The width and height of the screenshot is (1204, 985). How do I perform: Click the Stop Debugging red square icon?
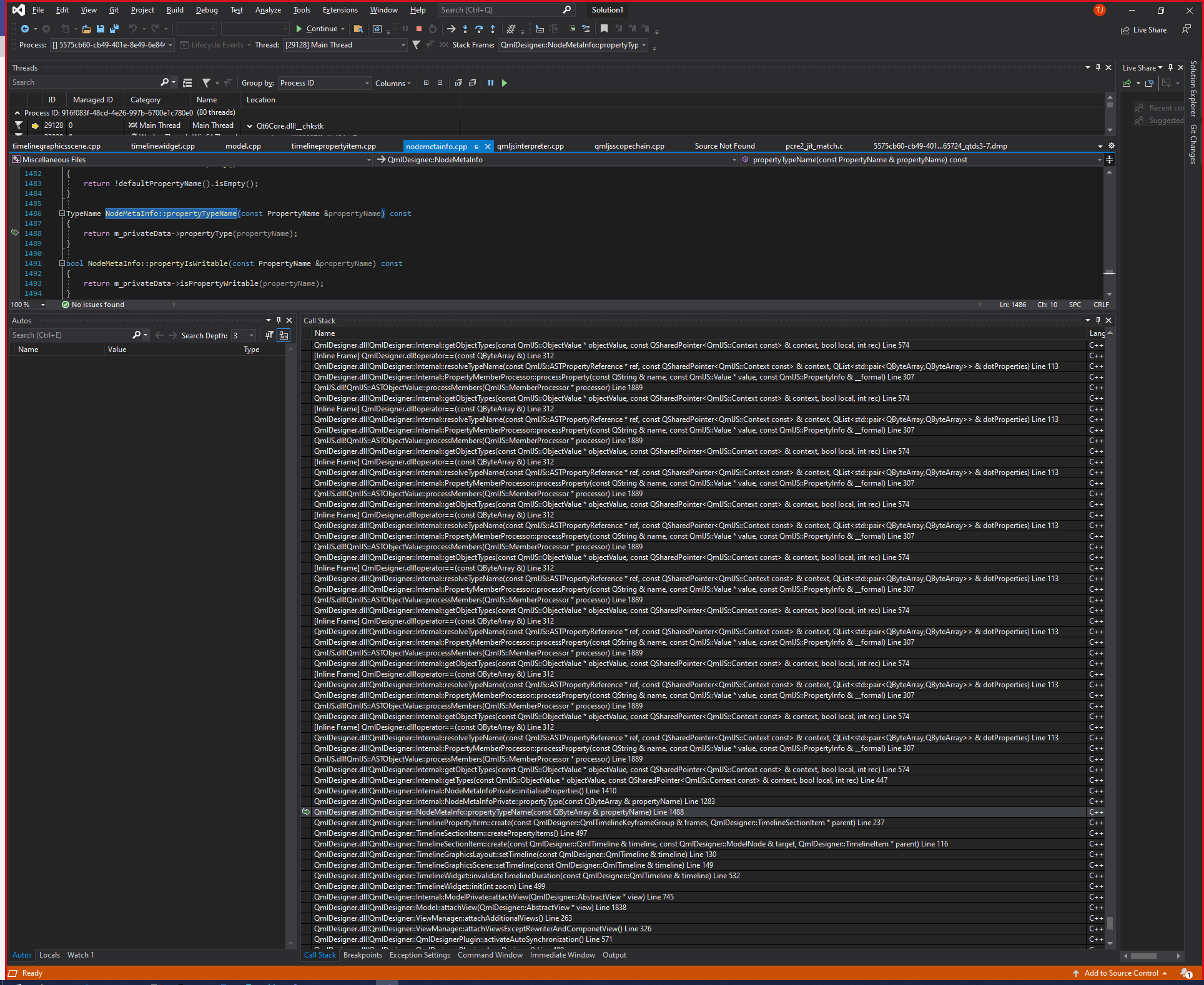(419, 29)
